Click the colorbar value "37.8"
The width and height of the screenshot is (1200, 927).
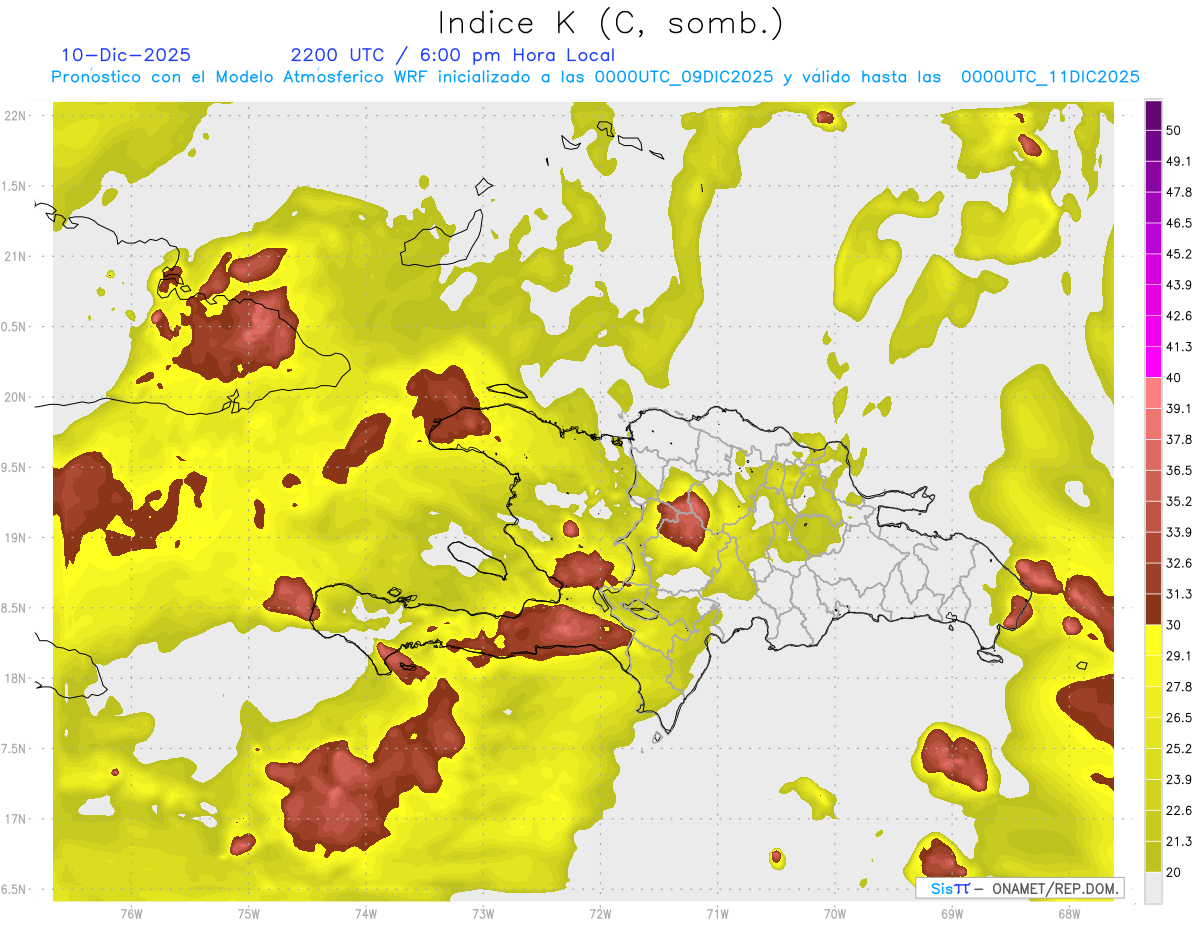click(x=1179, y=439)
